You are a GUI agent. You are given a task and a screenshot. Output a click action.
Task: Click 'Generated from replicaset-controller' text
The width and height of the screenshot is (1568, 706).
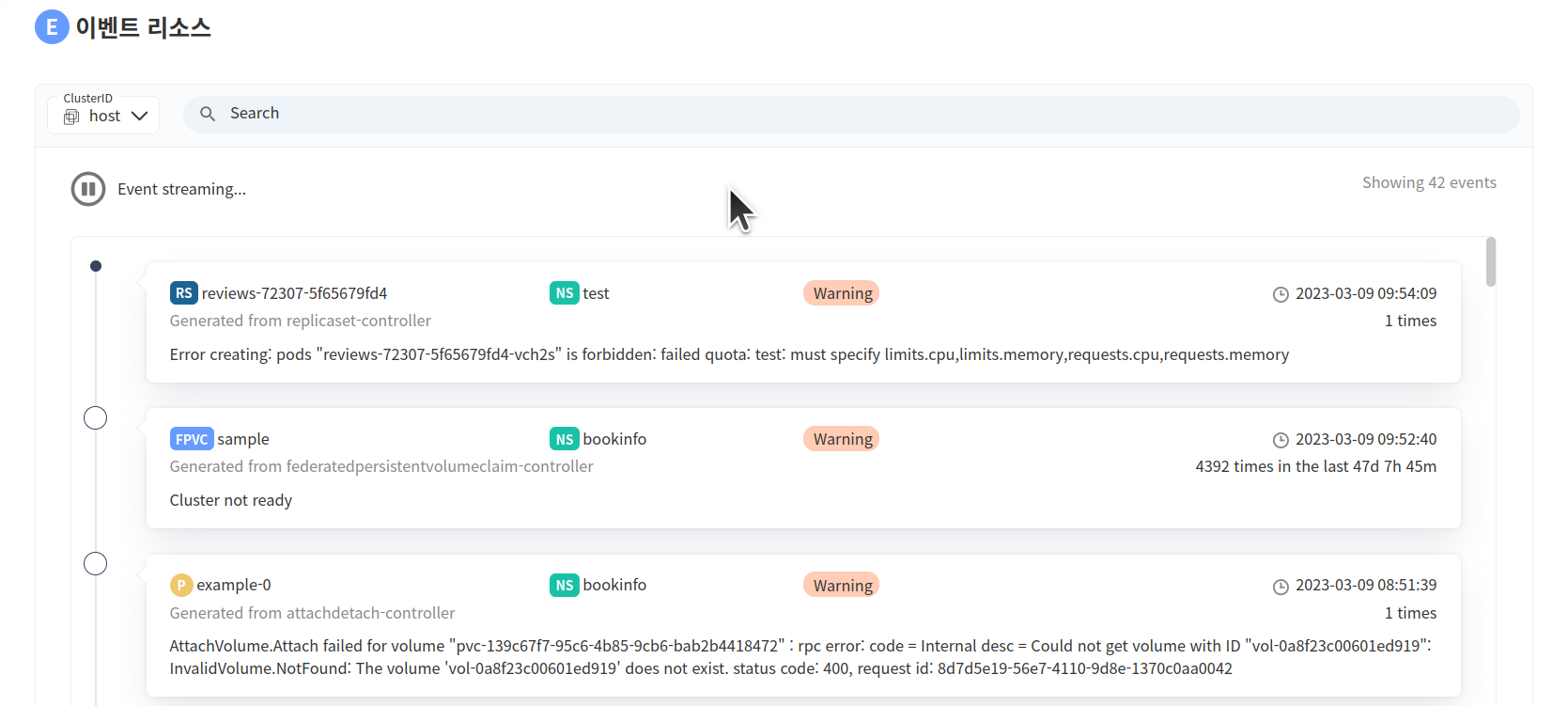click(301, 321)
